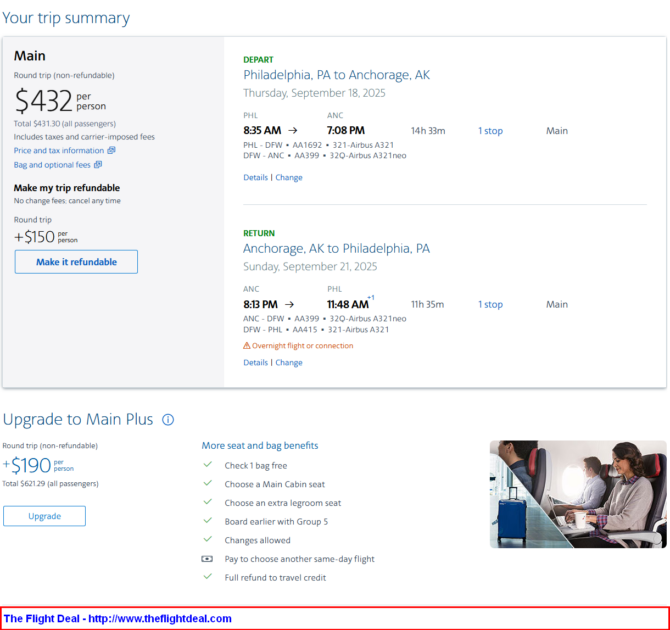Click the 'Your trip summary' heading
670x630 pixels.
66,18
